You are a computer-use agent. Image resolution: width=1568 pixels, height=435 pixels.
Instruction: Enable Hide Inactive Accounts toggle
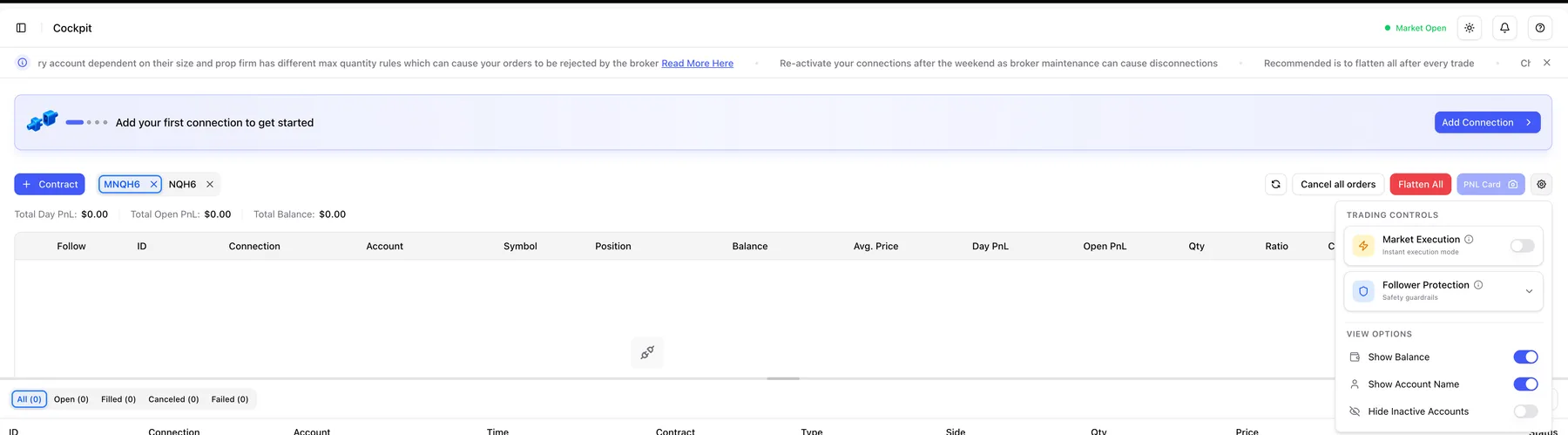tap(1525, 411)
